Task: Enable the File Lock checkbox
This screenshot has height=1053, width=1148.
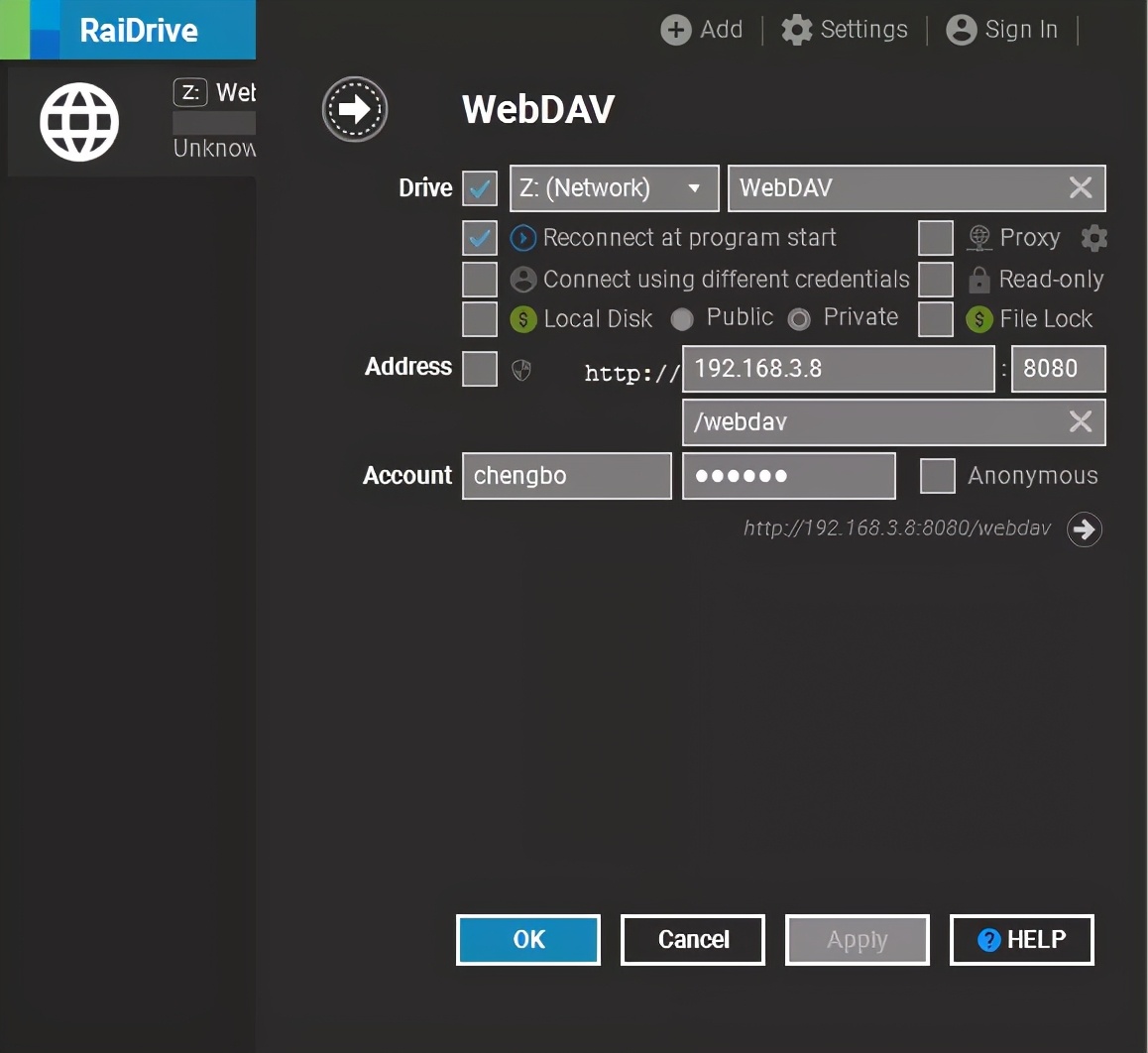Action: pyautogui.click(x=936, y=319)
